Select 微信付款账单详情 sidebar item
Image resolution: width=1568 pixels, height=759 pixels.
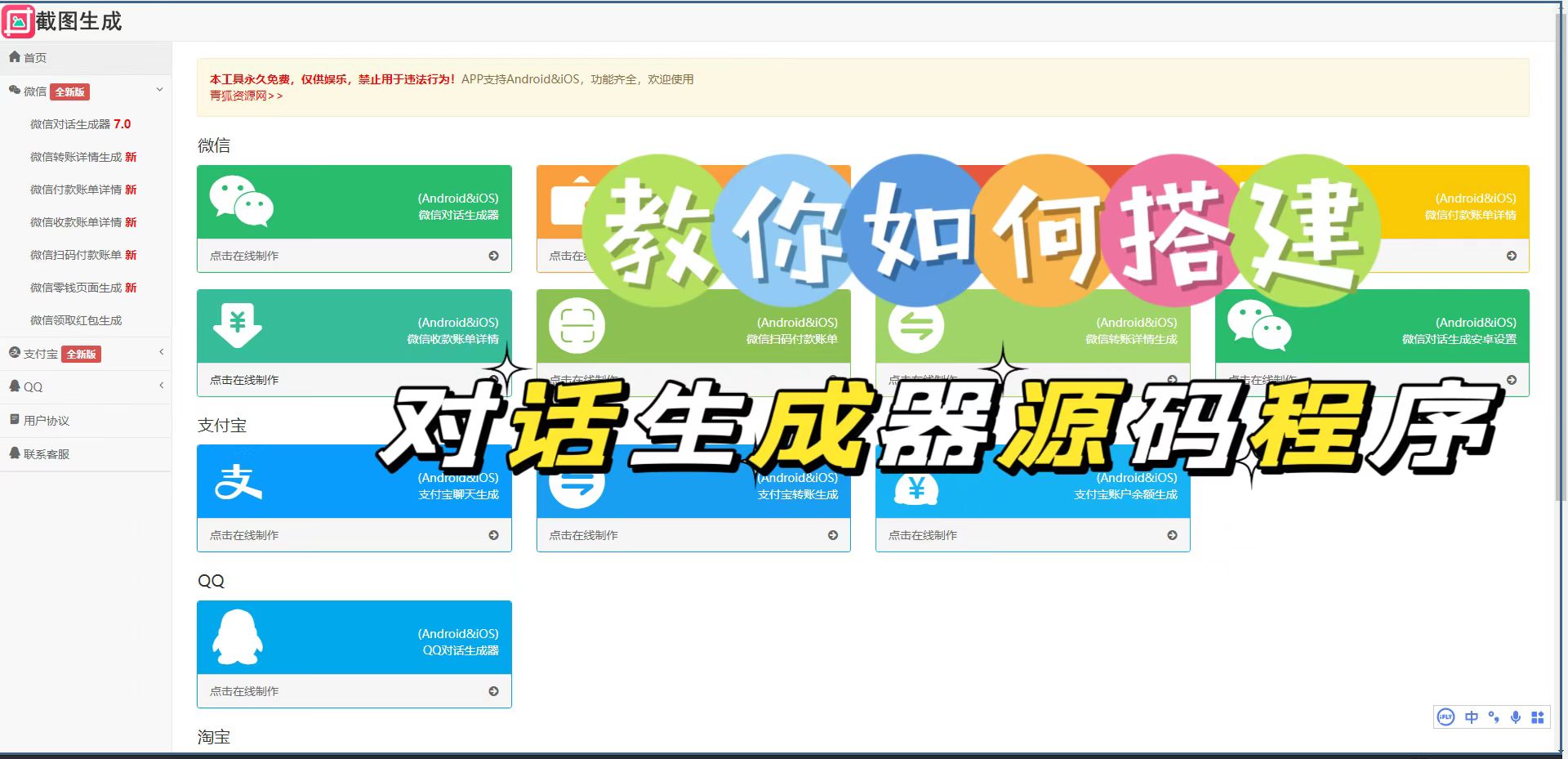tap(83, 190)
